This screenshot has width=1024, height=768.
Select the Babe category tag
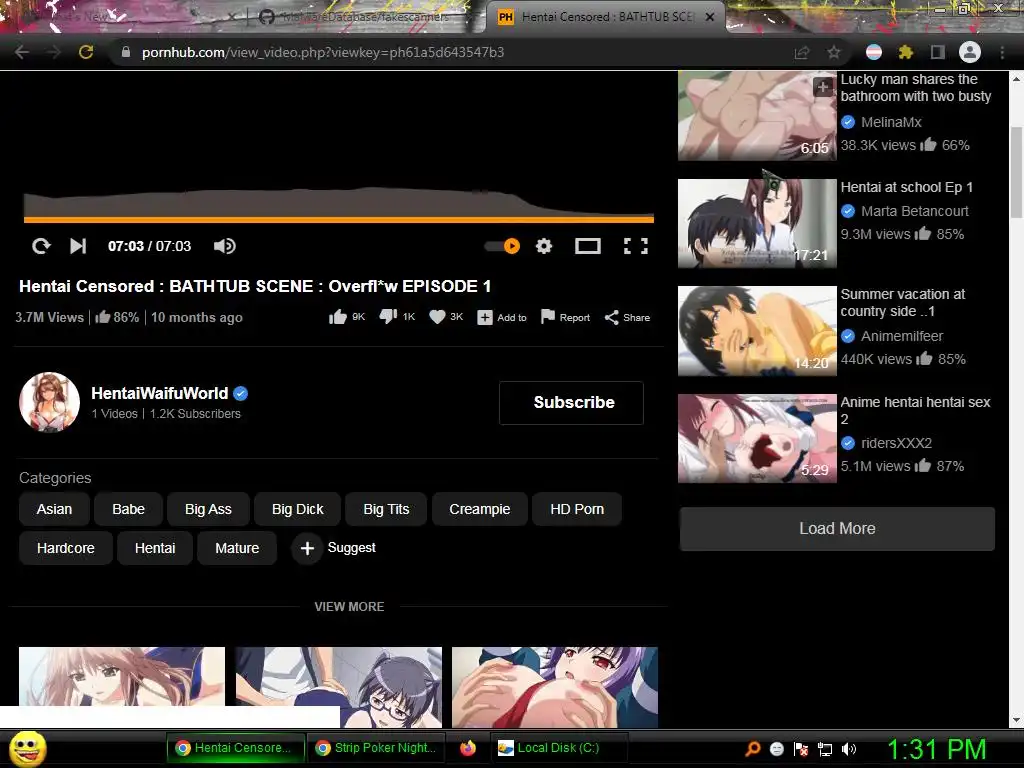[128, 509]
